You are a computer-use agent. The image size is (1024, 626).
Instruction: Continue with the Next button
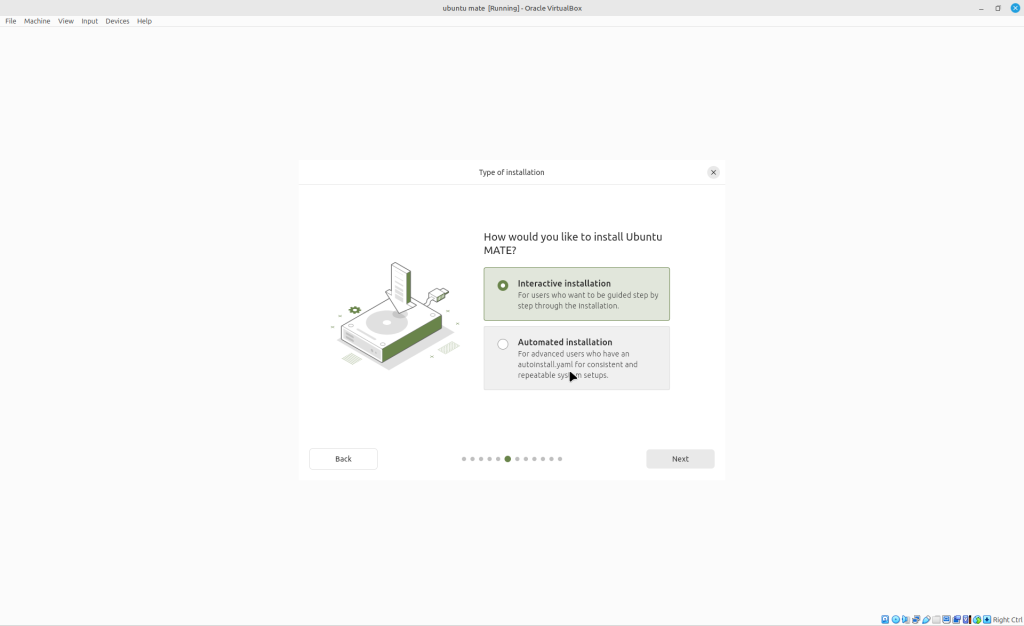(x=680, y=459)
